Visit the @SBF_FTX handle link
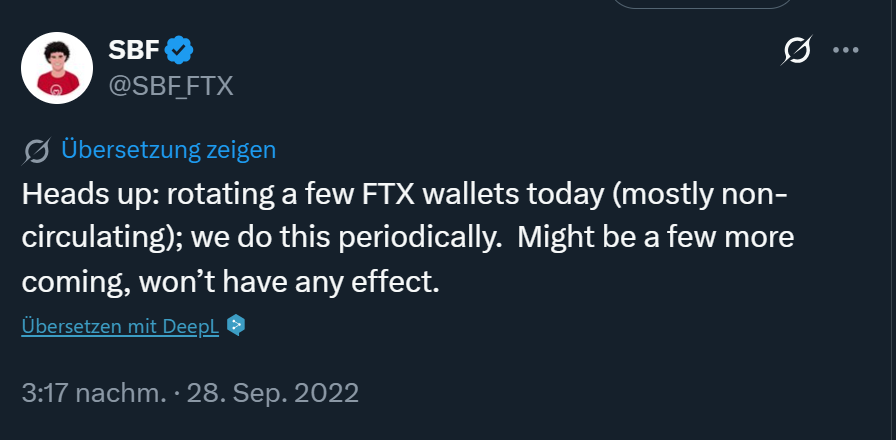Viewport: 896px width, 440px height. [170, 86]
